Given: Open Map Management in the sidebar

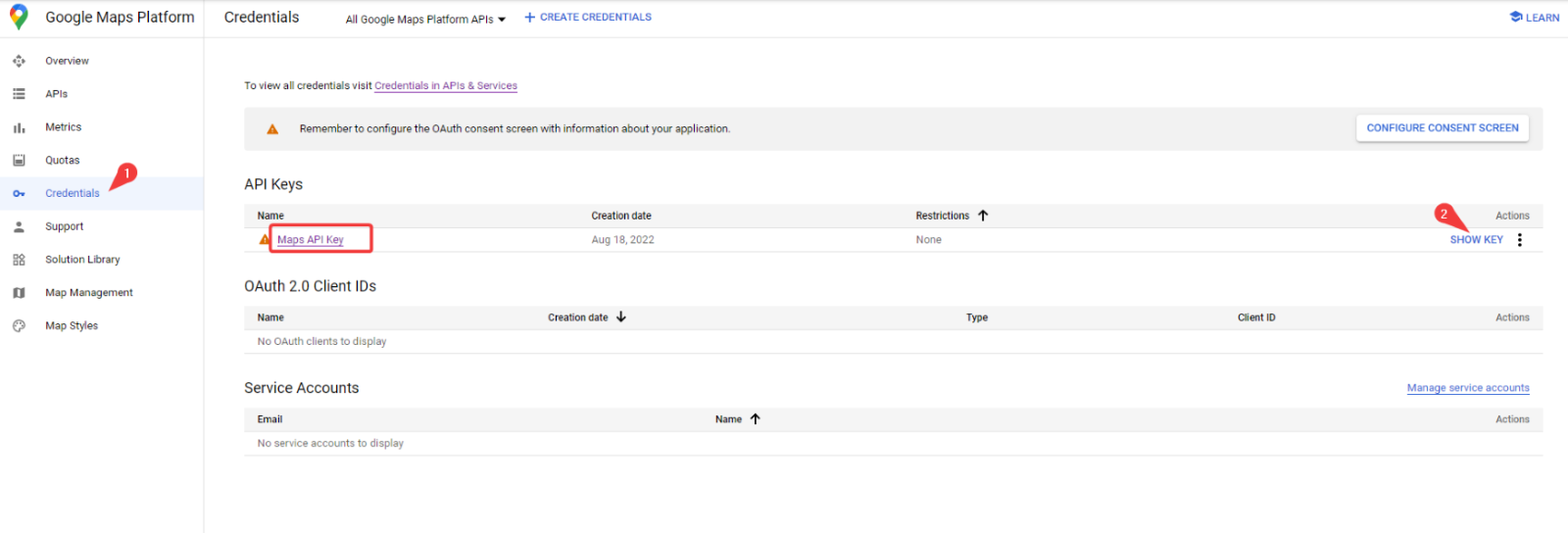Looking at the screenshot, I should click(88, 293).
